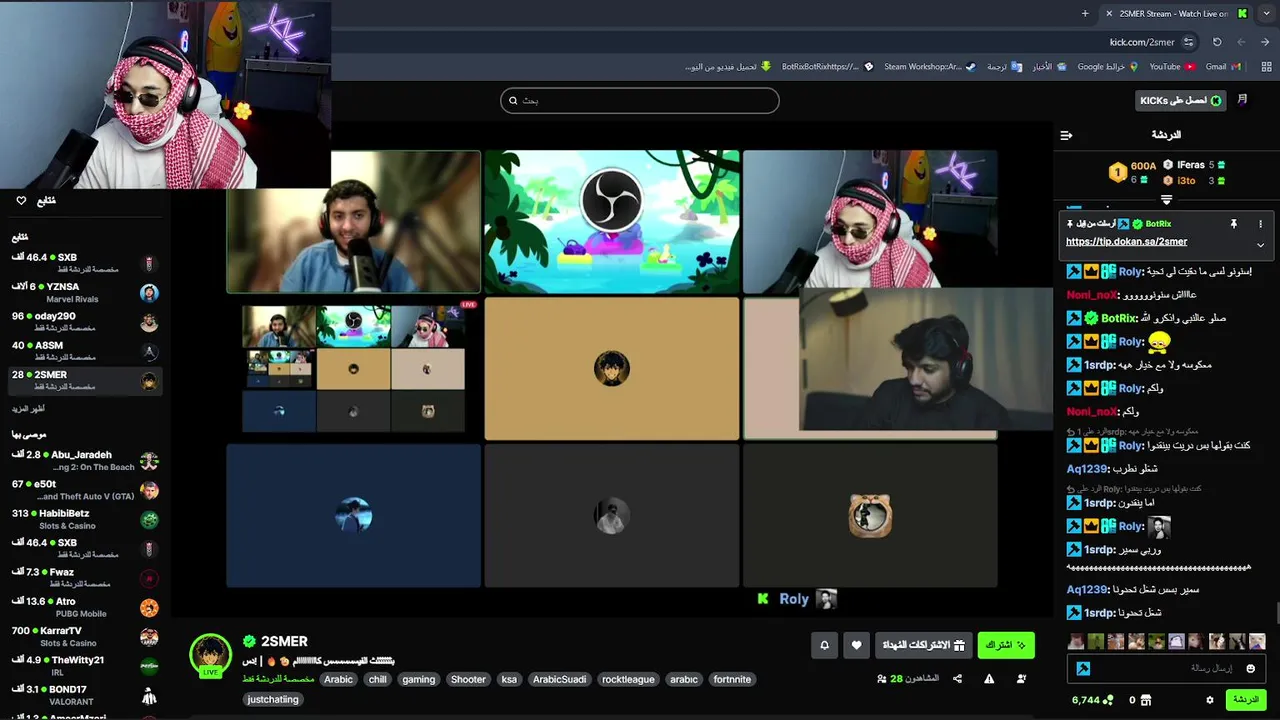Click the rocktleague tag
1280x720 pixels.
point(628,679)
